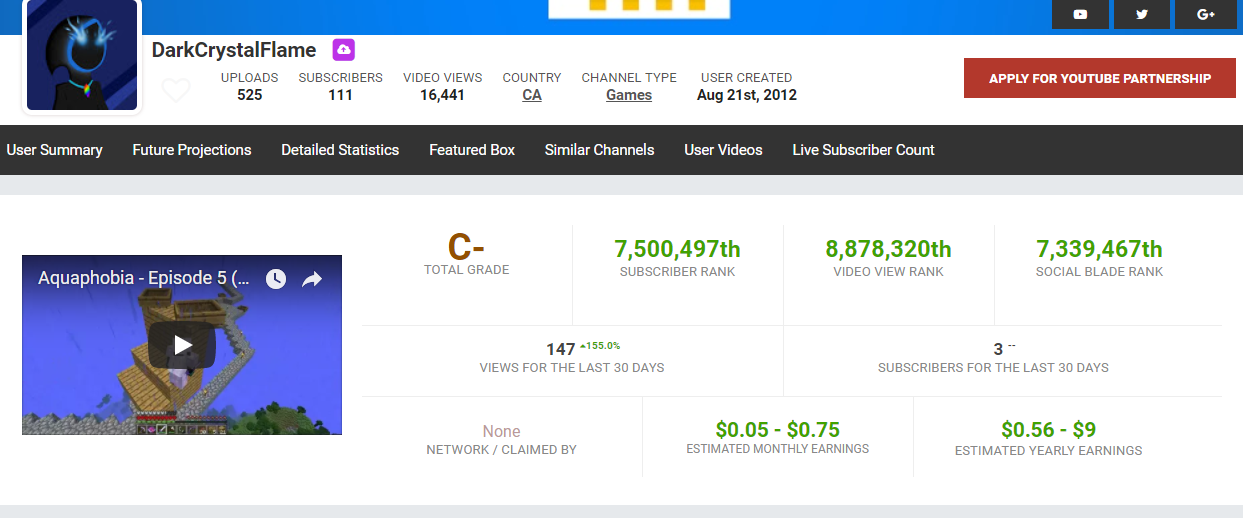Play the Aquaphobia Episode 5 video
The height and width of the screenshot is (518, 1243).
tap(182, 345)
